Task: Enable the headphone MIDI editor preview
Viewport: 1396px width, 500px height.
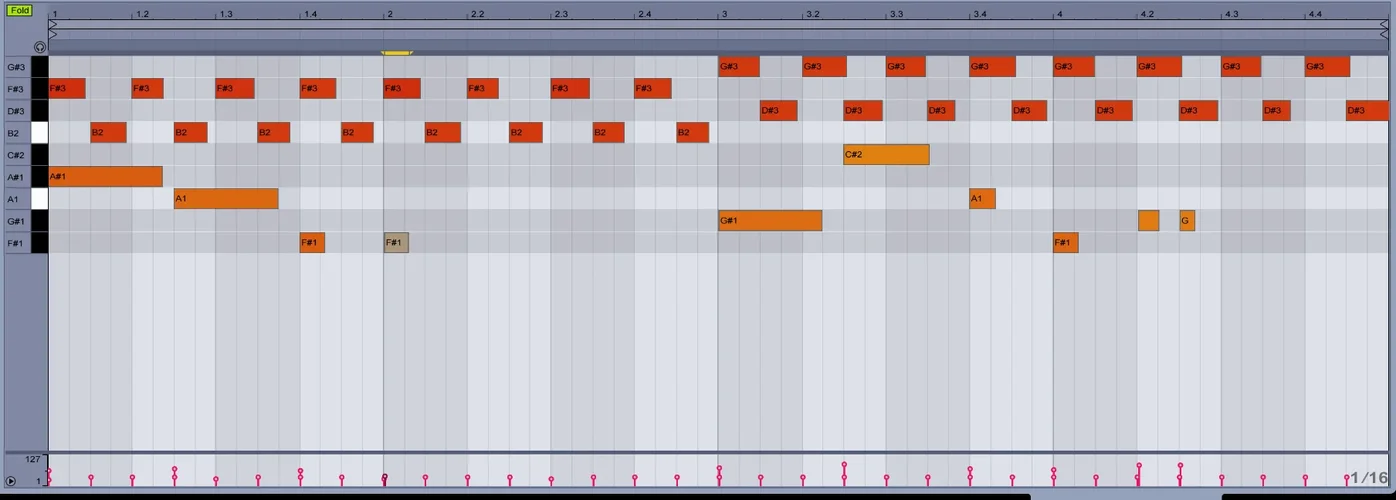Action: point(39,47)
